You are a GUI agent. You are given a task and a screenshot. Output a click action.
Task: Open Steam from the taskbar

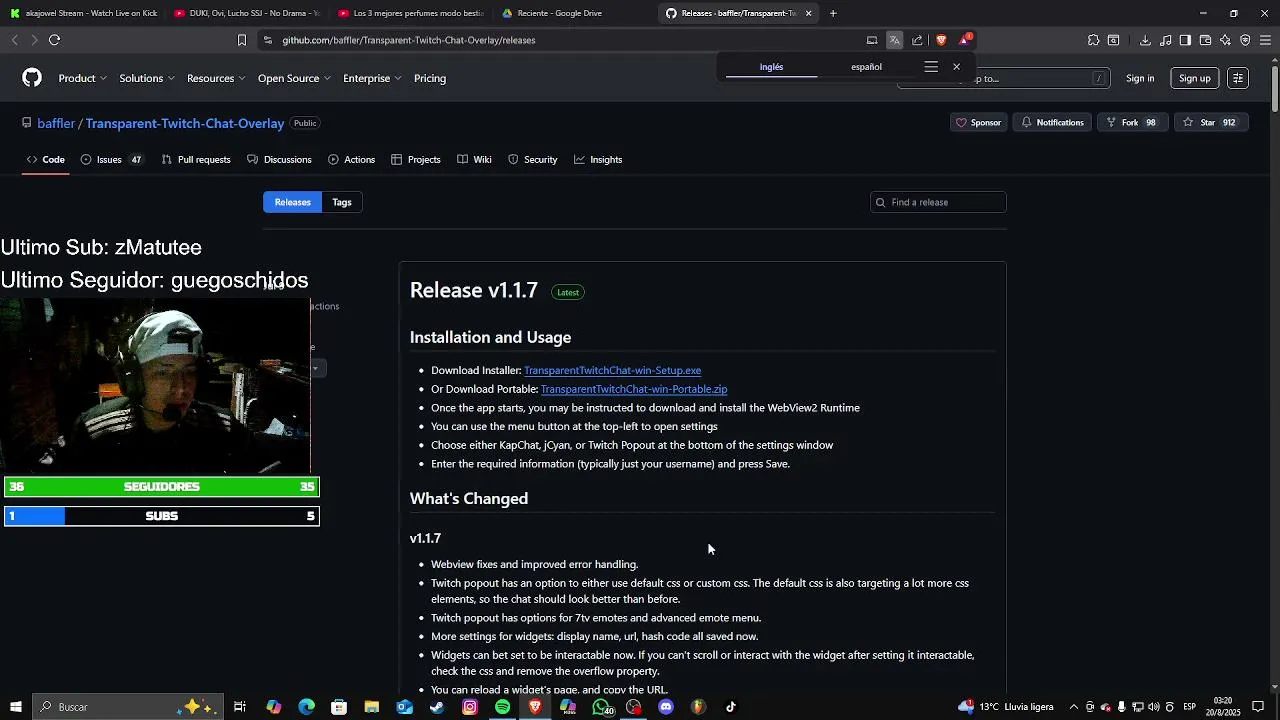[437, 707]
